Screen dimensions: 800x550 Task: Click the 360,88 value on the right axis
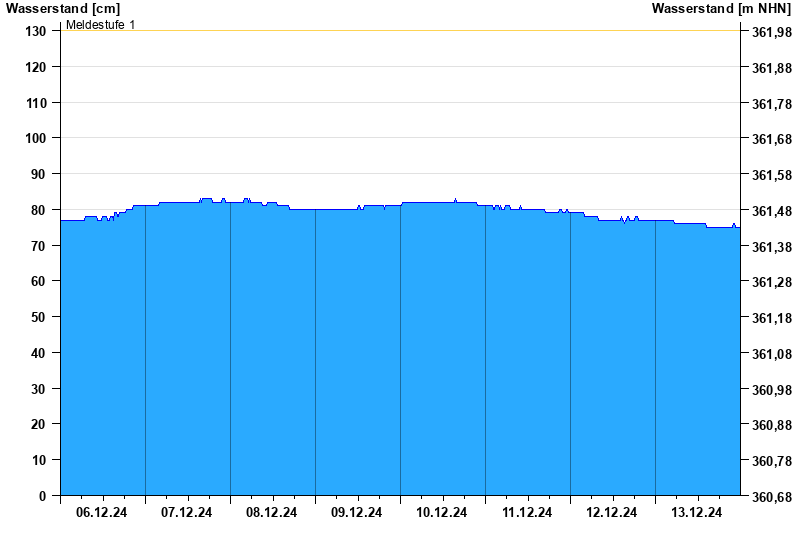[772, 425]
